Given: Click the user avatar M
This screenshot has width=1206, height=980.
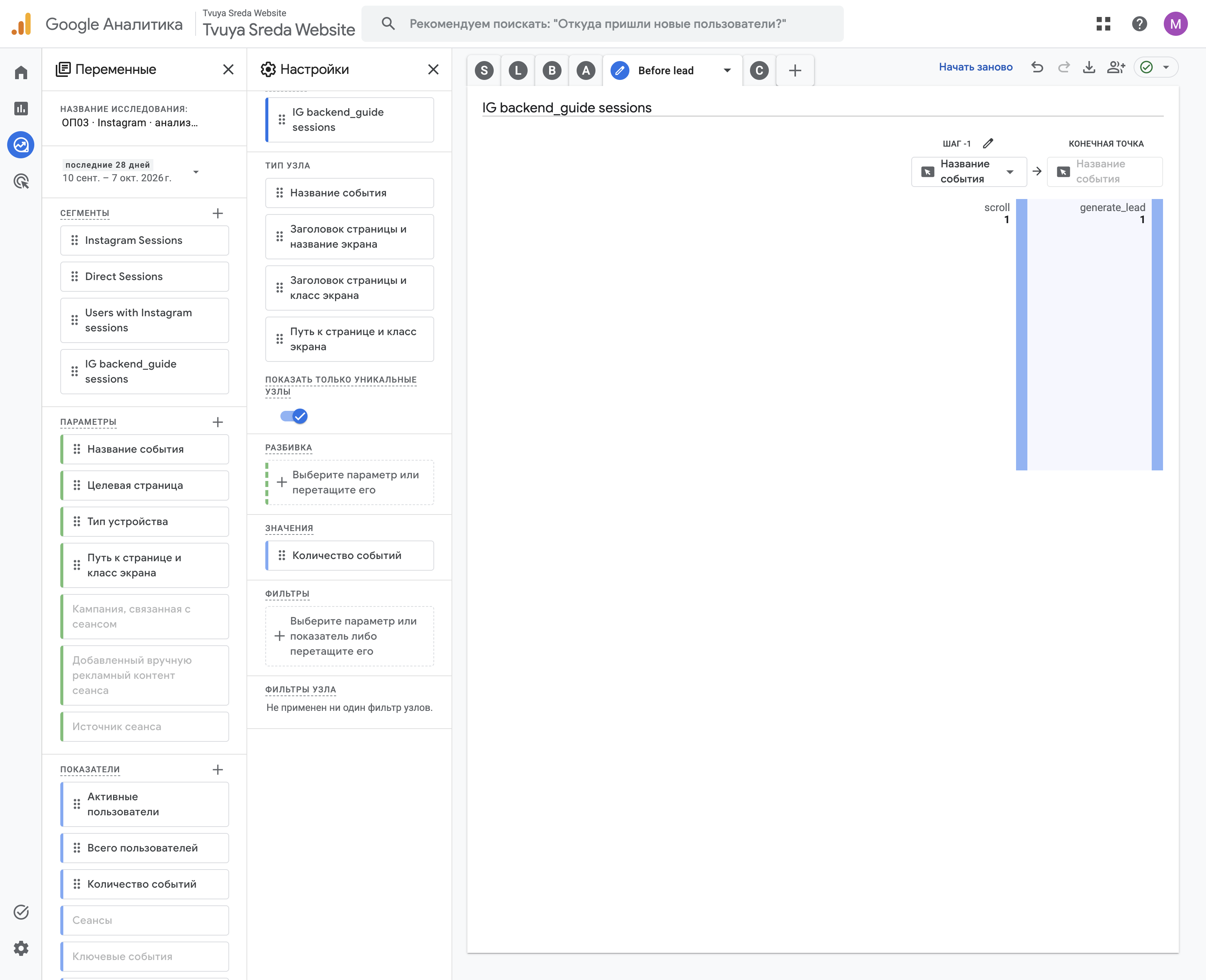Looking at the screenshot, I should pyautogui.click(x=1175, y=24).
